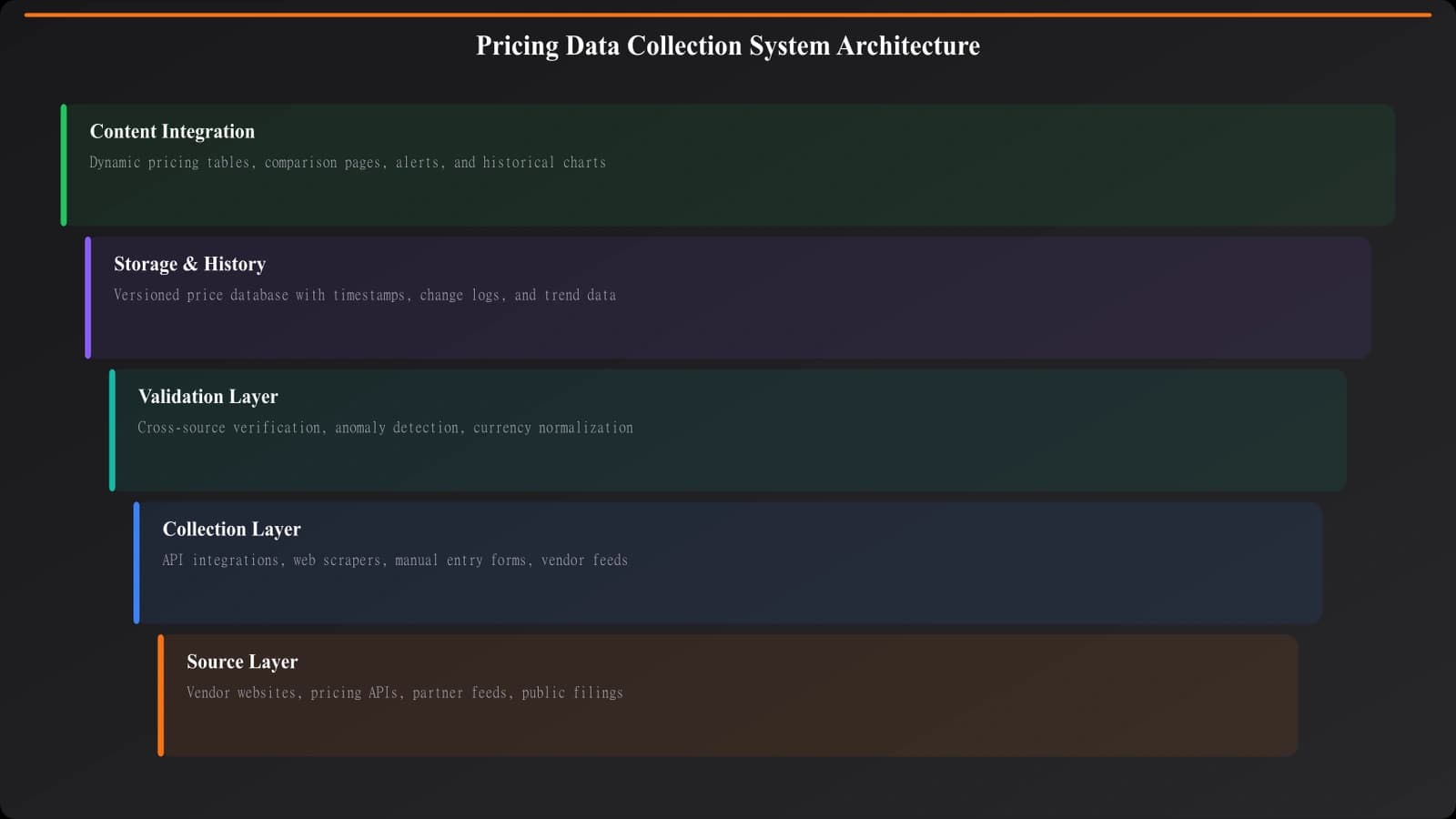Click the teal Validation Layer accent bar
This screenshot has width=1456, height=819.
pos(113,430)
